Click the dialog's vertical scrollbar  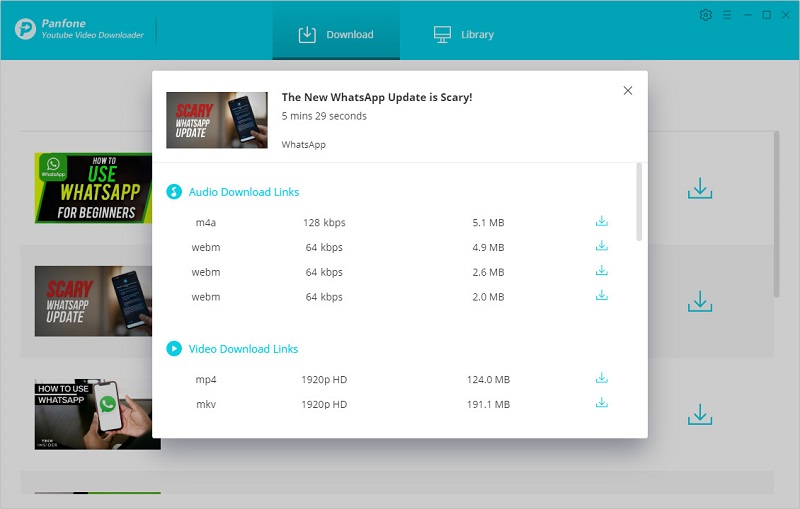[639, 202]
